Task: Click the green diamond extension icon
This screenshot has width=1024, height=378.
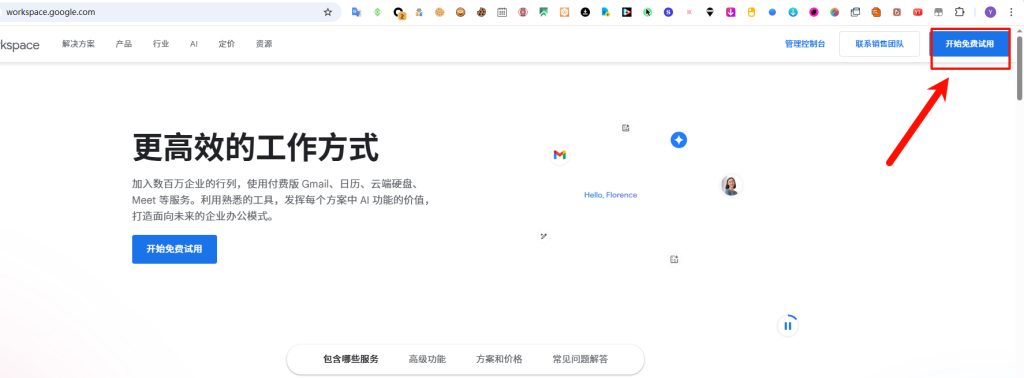Action: (x=377, y=12)
